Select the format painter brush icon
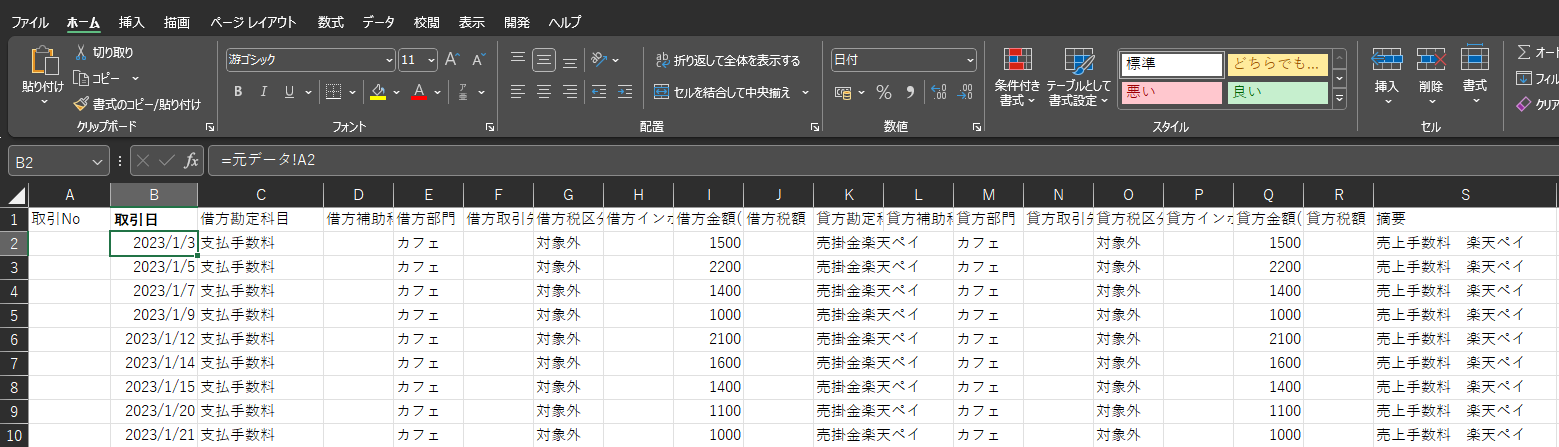Viewport: 1559px width, 447px height. click(x=82, y=104)
